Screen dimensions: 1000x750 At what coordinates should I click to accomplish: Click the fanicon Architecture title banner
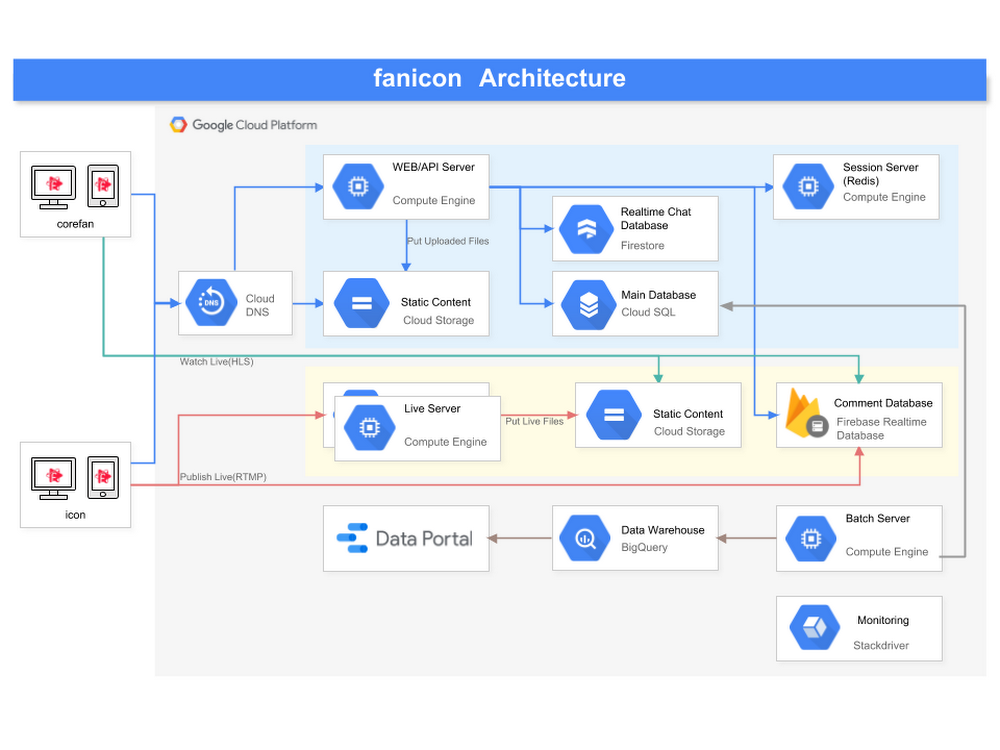[x=499, y=79]
